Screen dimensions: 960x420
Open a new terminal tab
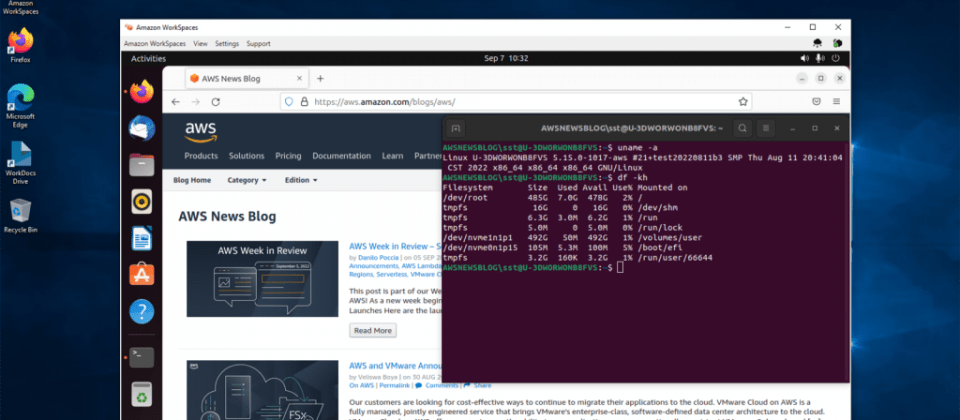point(454,129)
